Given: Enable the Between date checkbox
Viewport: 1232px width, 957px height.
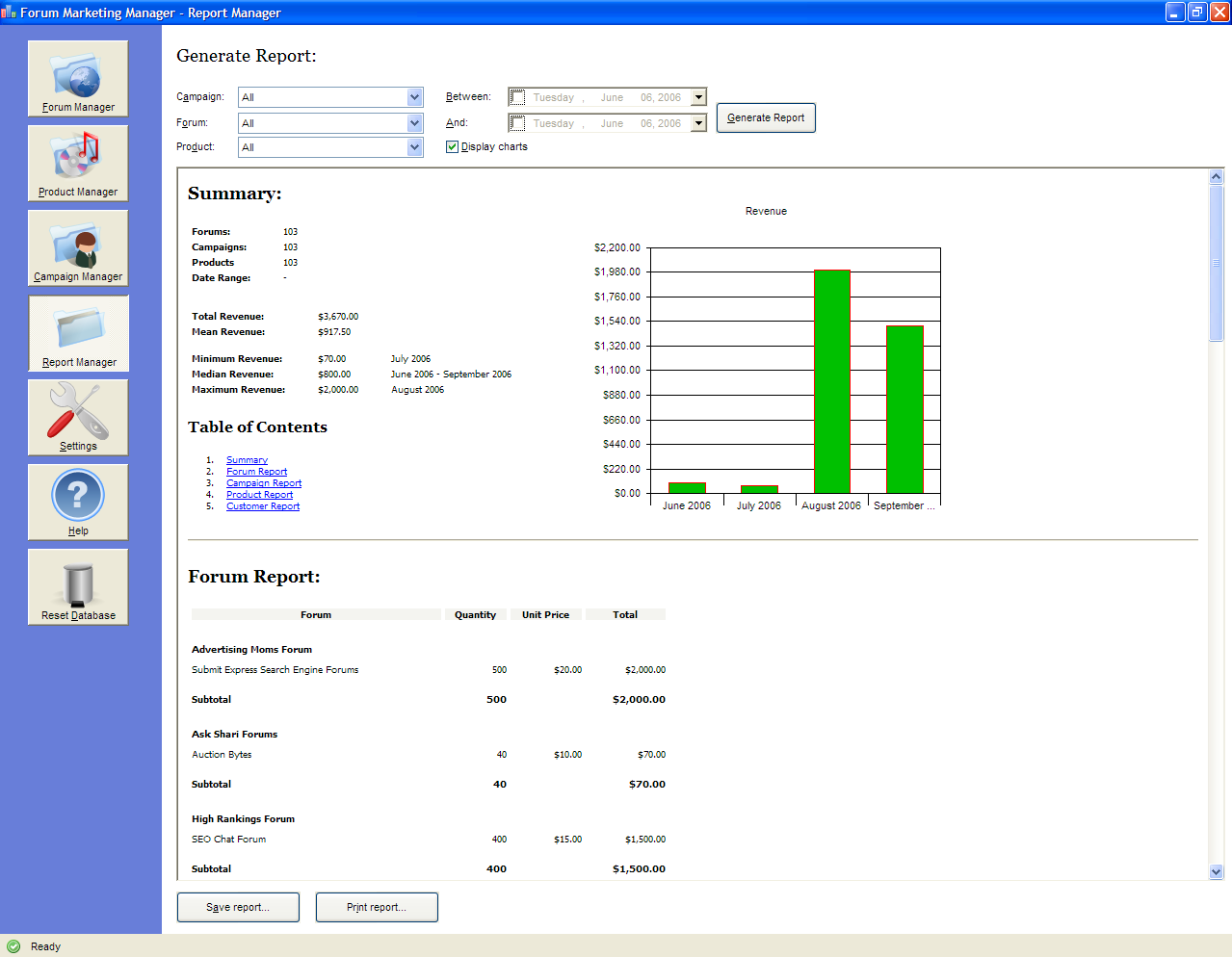Looking at the screenshot, I should pyautogui.click(x=518, y=97).
